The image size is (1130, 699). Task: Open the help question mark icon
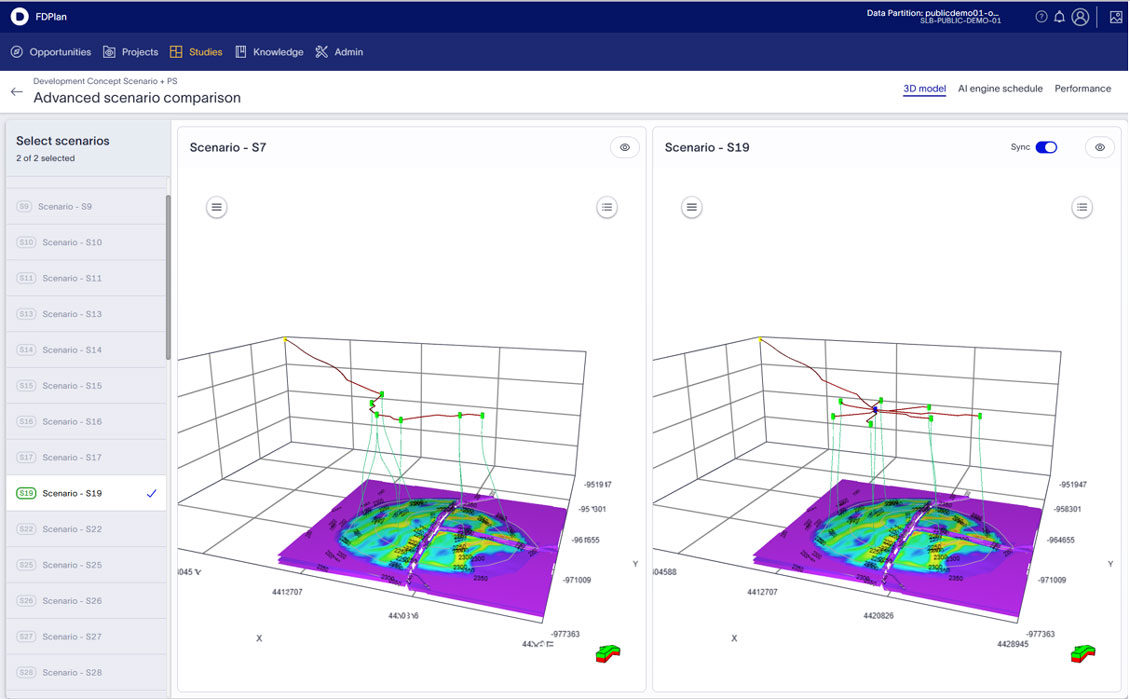(1041, 17)
